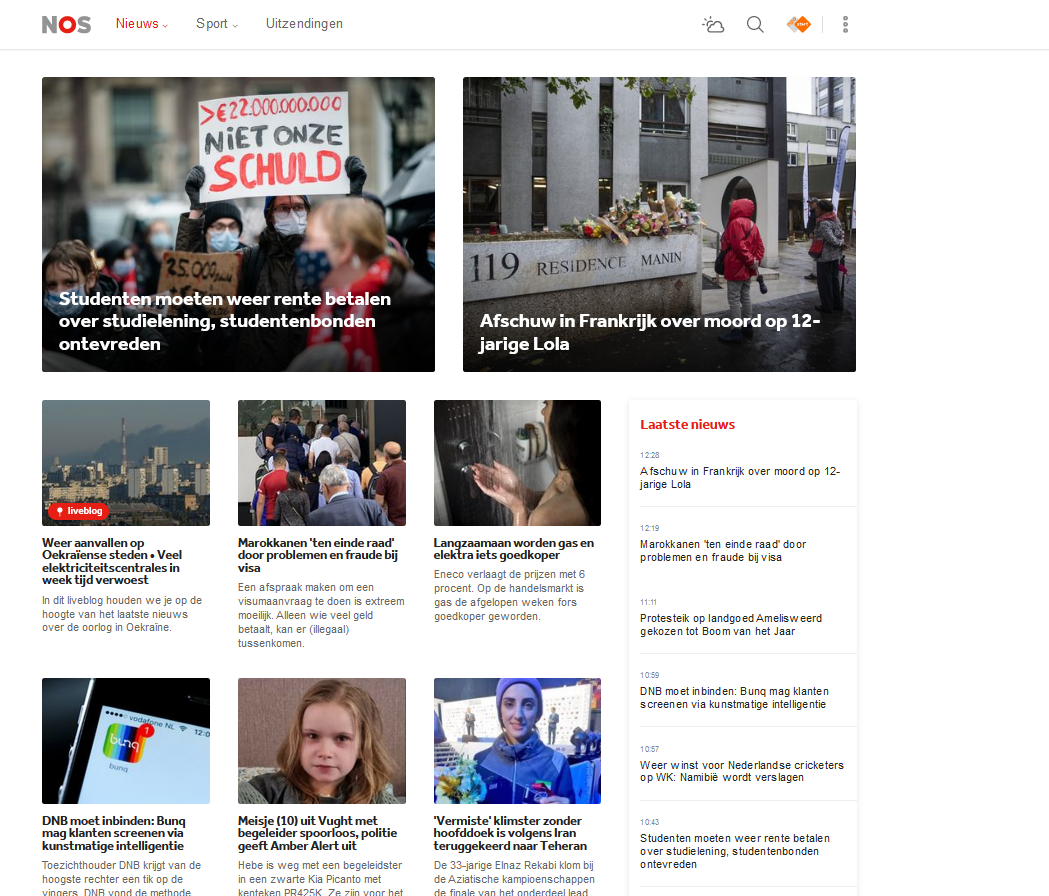Open the shower hands thumbnail
The height and width of the screenshot is (896, 1049).
[x=517, y=463]
